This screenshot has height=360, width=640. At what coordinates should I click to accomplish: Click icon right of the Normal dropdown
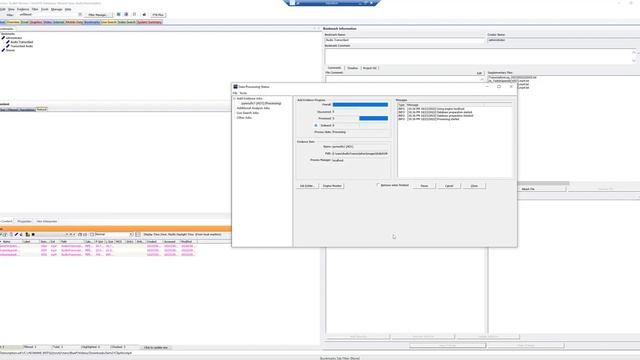click(x=138, y=234)
